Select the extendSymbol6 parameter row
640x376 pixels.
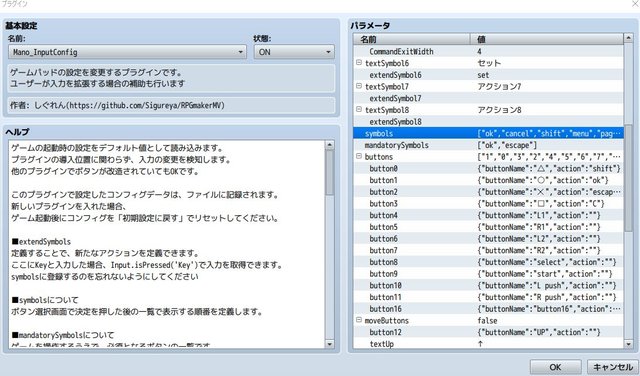coord(489,75)
